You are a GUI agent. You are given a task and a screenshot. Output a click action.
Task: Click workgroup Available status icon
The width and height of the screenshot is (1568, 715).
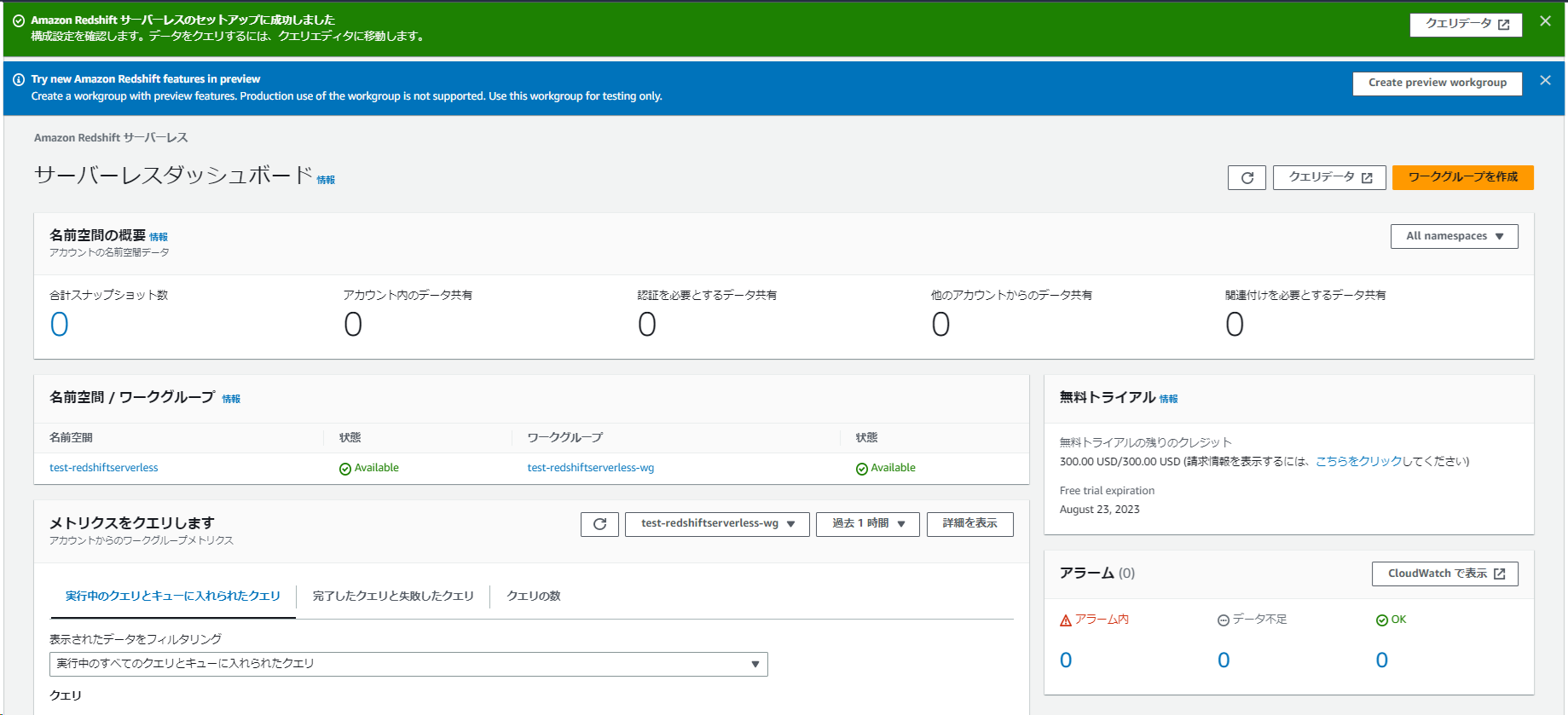862,469
